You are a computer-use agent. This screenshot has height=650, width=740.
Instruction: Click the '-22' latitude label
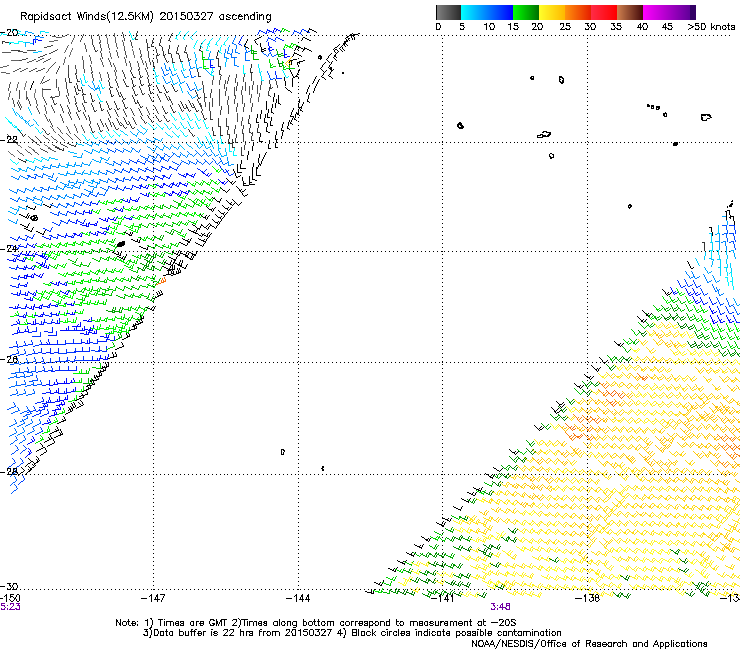[x=9, y=140]
